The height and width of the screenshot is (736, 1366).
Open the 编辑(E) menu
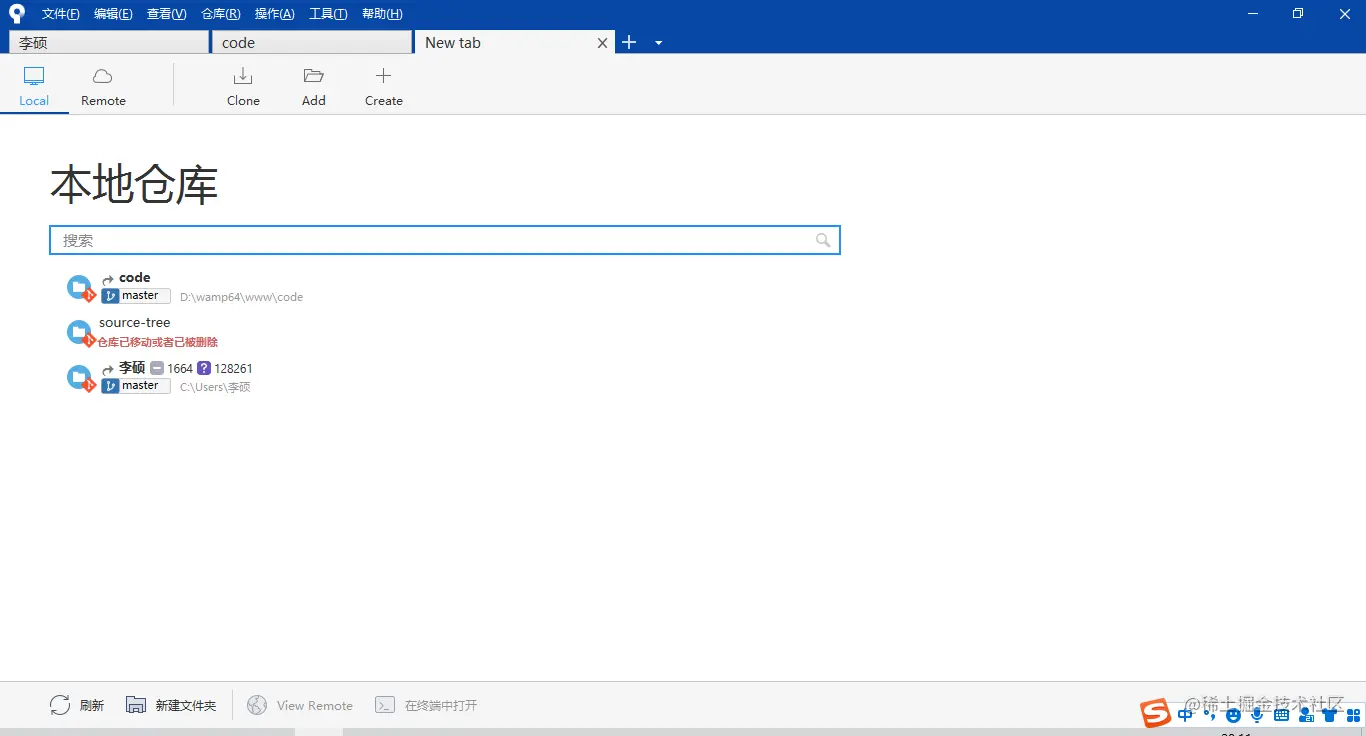pos(113,14)
